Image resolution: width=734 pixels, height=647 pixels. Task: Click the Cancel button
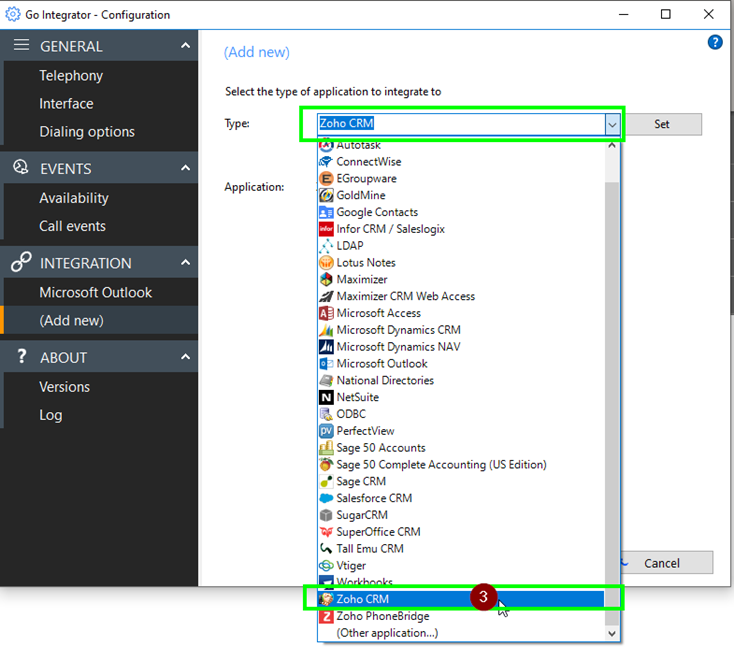(661, 563)
